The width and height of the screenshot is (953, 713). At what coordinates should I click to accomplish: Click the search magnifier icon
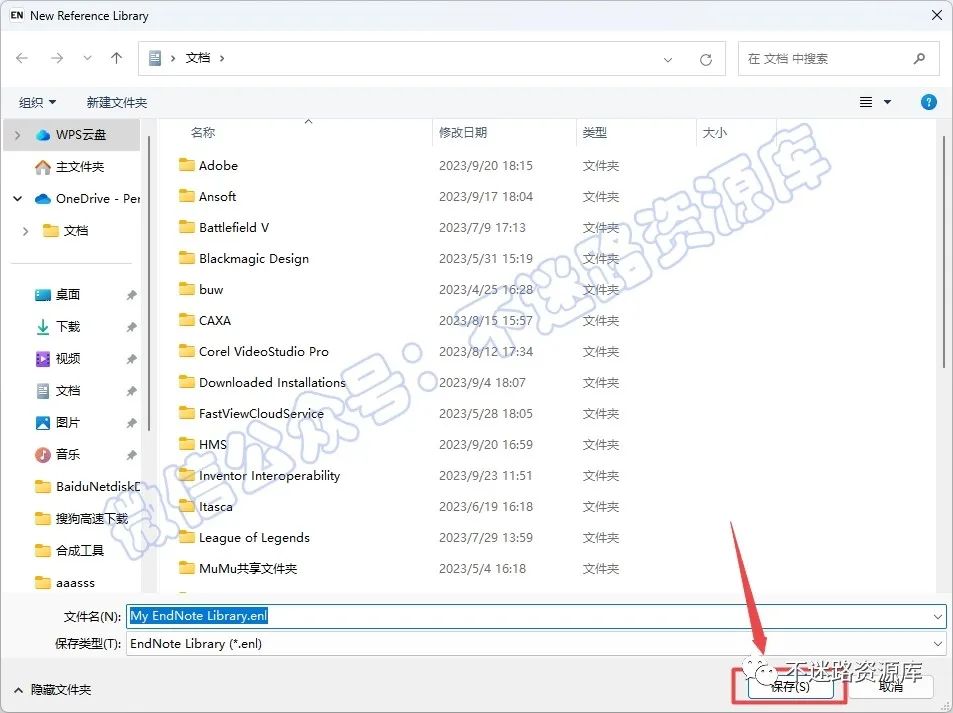[919, 58]
